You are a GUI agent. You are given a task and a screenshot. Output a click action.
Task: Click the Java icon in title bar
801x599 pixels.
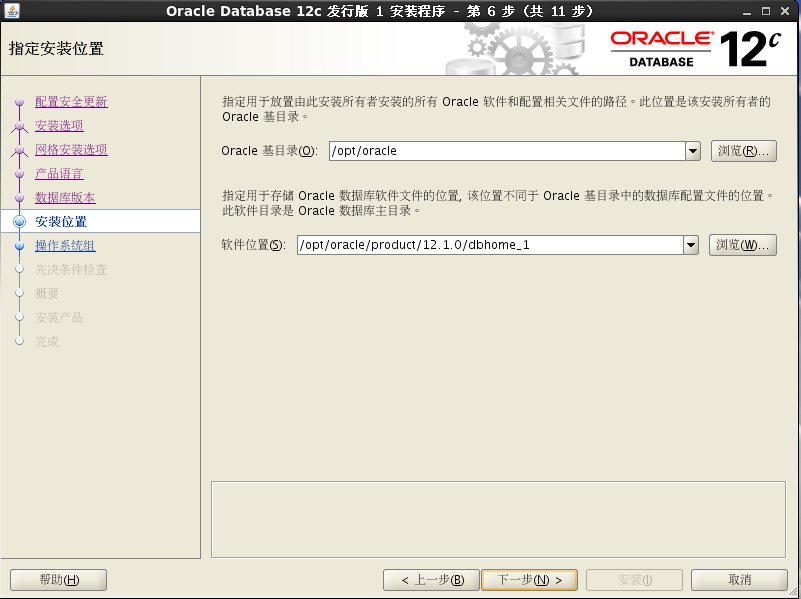11,10
